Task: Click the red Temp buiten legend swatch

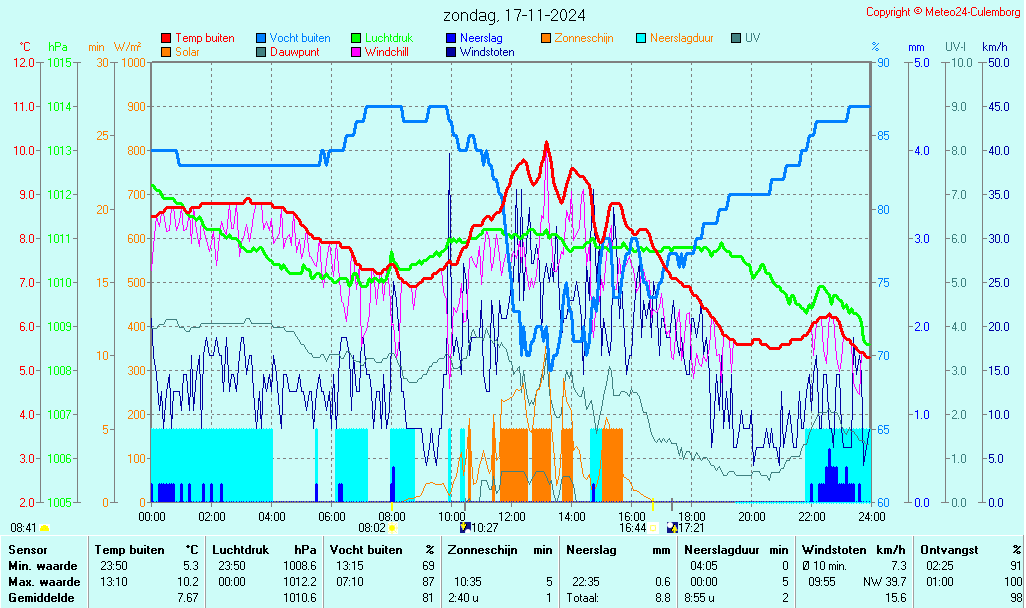Action: click(166, 38)
